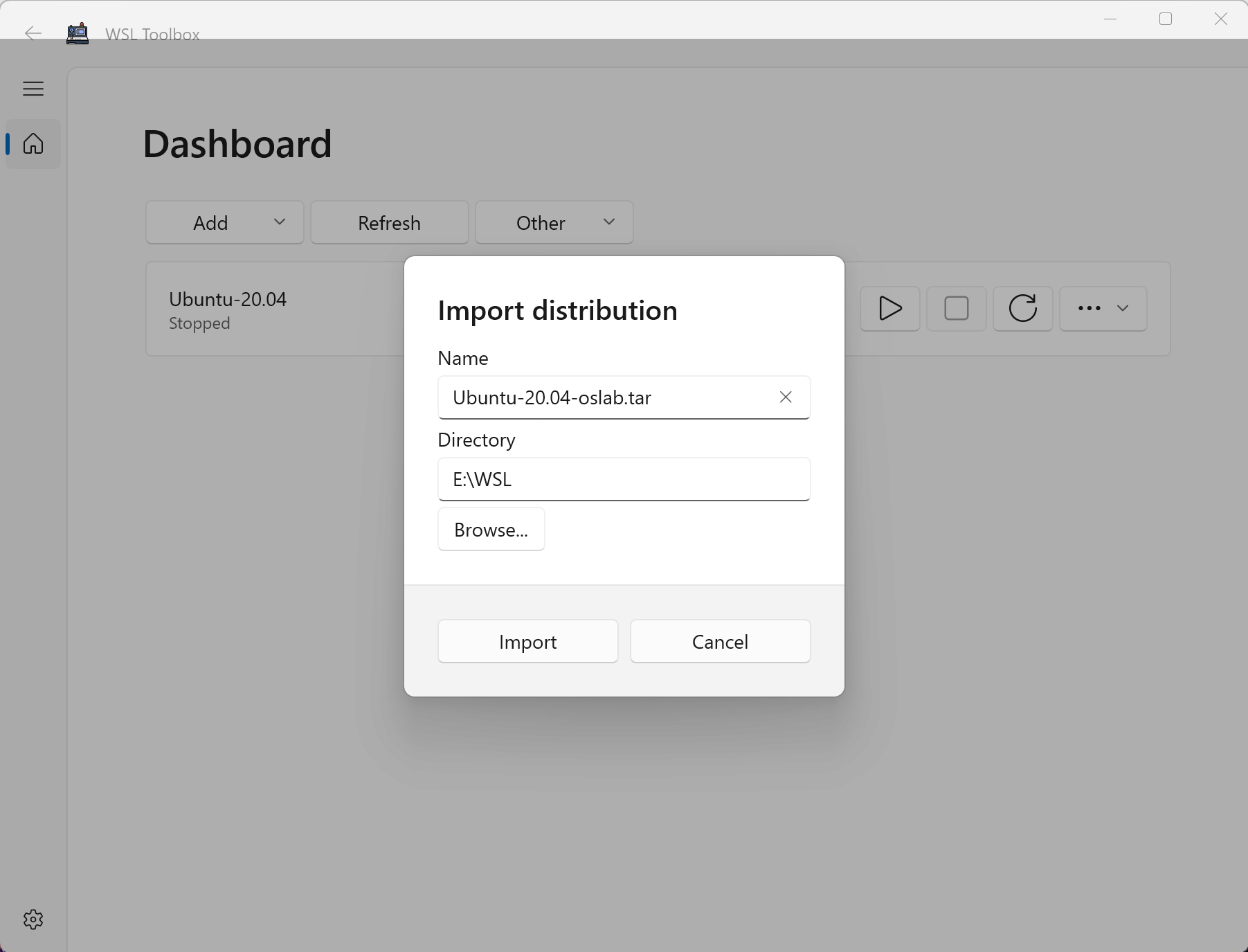This screenshot has height=952, width=1248.
Task: Stop the Ubuntu-20.04 distribution
Action: [956, 309]
